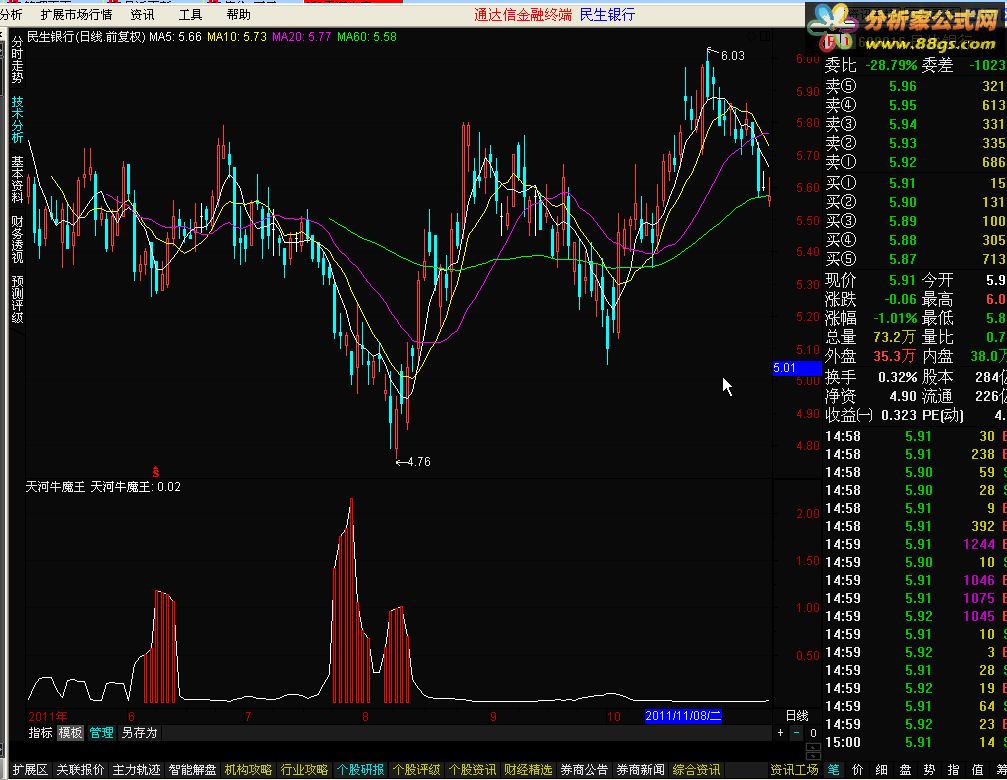Open the 机构攻略 bottom tab
This screenshot has height=780, width=1007.
click(x=248, y=770)
